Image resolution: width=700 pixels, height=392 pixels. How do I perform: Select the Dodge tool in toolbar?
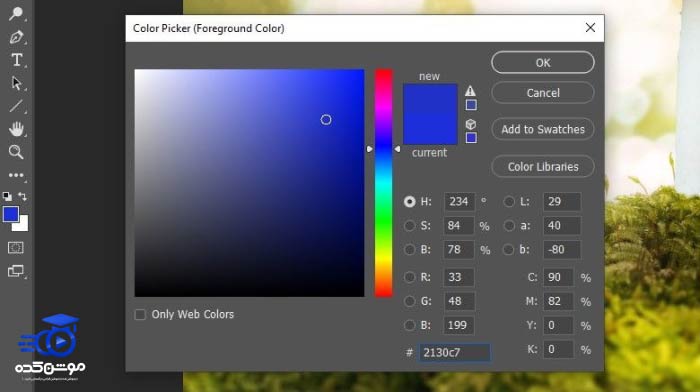[x=16, y=13]
